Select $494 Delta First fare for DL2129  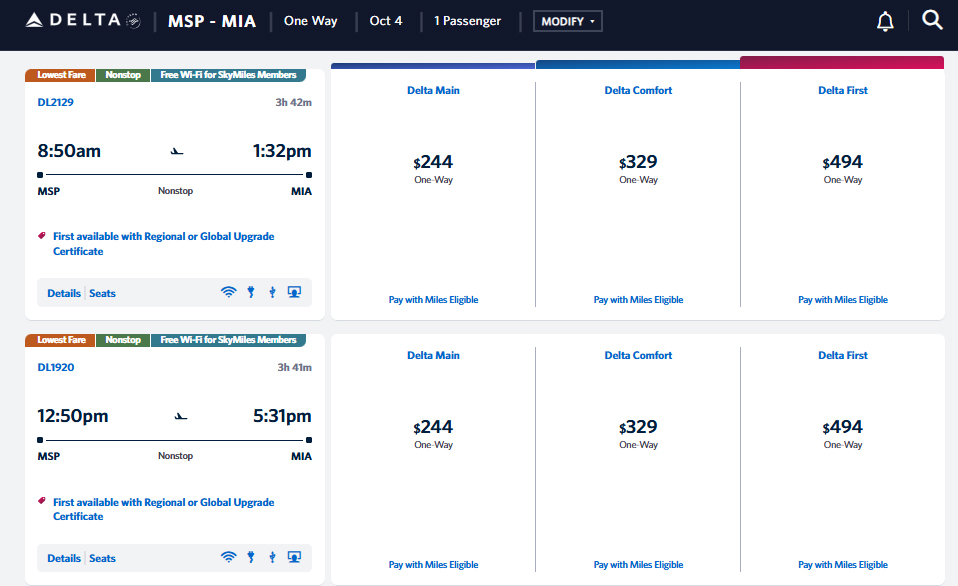[843, 162]
